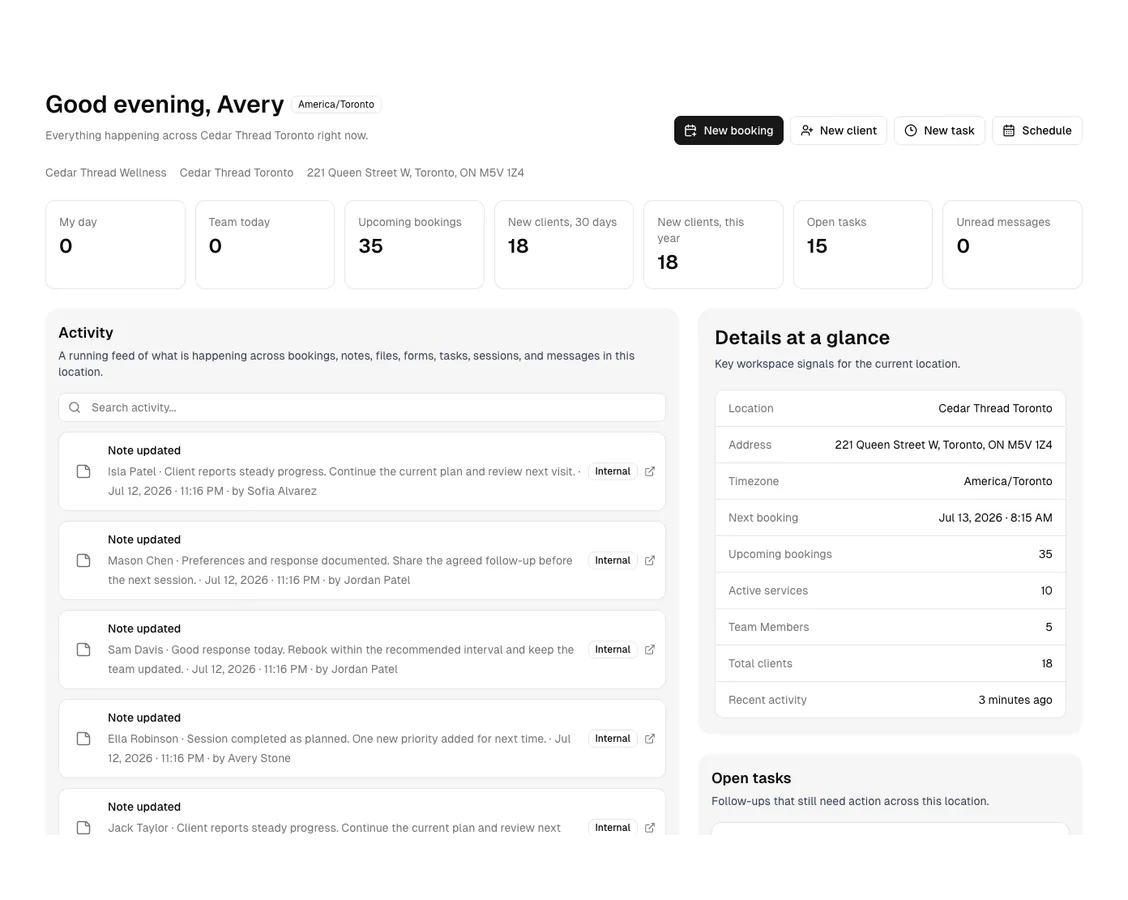The width and height of the screenshot is (1128, 900).
Task: Open external link for Isla Patel note
Action: (x=650, y=471)
